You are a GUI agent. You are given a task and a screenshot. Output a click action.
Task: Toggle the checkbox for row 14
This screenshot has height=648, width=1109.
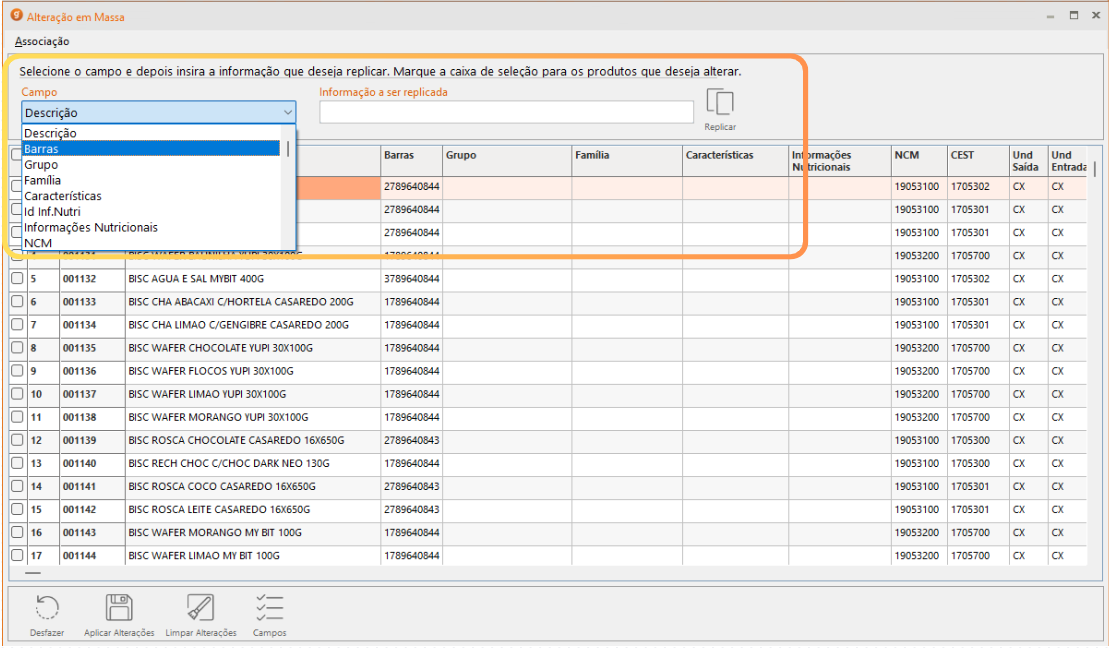click(17, 486)
